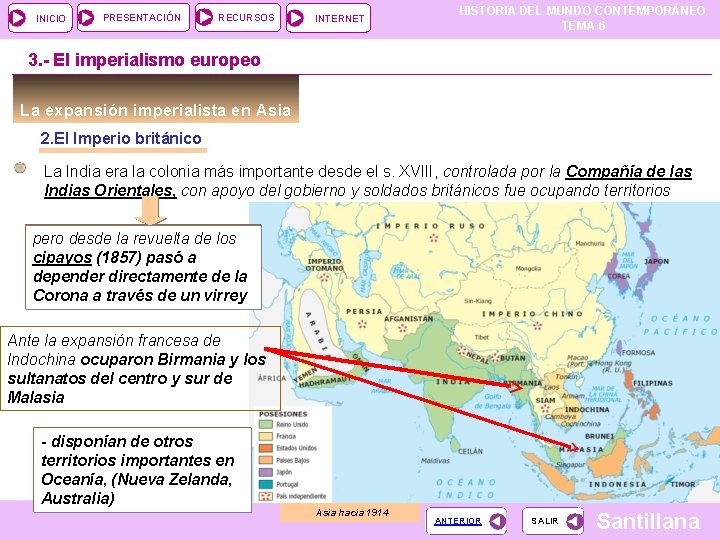
Task: Click the Países Bajos legend swatch
Action: pyautogui.click(x=266, y=460)
